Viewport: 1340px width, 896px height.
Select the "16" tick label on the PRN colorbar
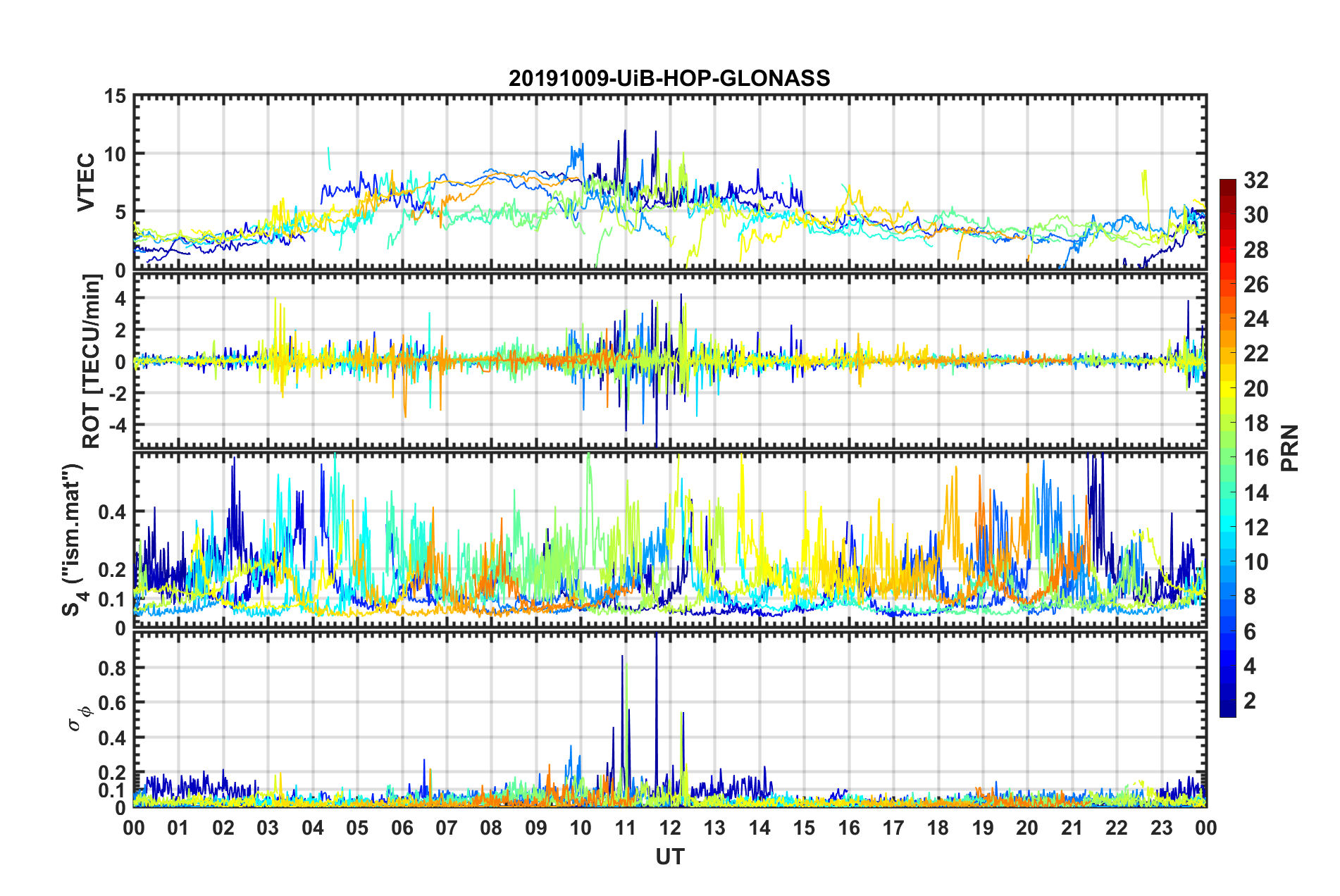pos(1255,458)
